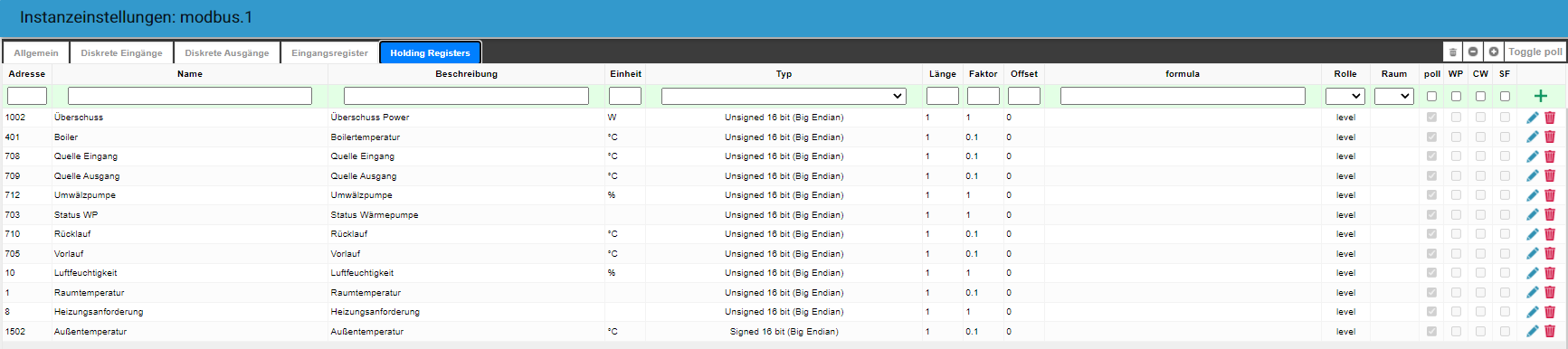Select the Holding Registers tab
This screenshot has height=349, width=1568.
coord(430,52)
